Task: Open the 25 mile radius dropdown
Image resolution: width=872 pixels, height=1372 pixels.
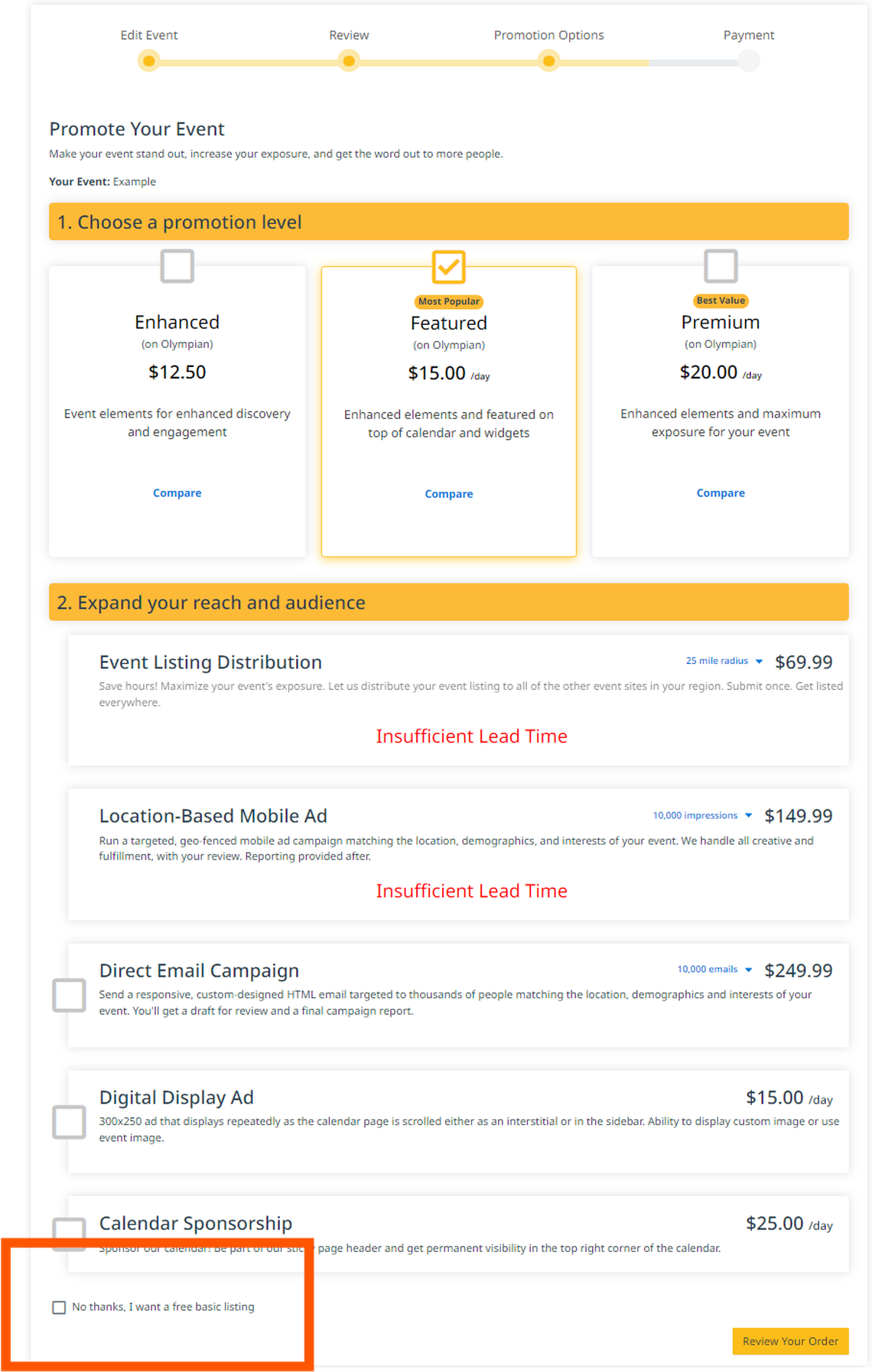Action: 724,661
